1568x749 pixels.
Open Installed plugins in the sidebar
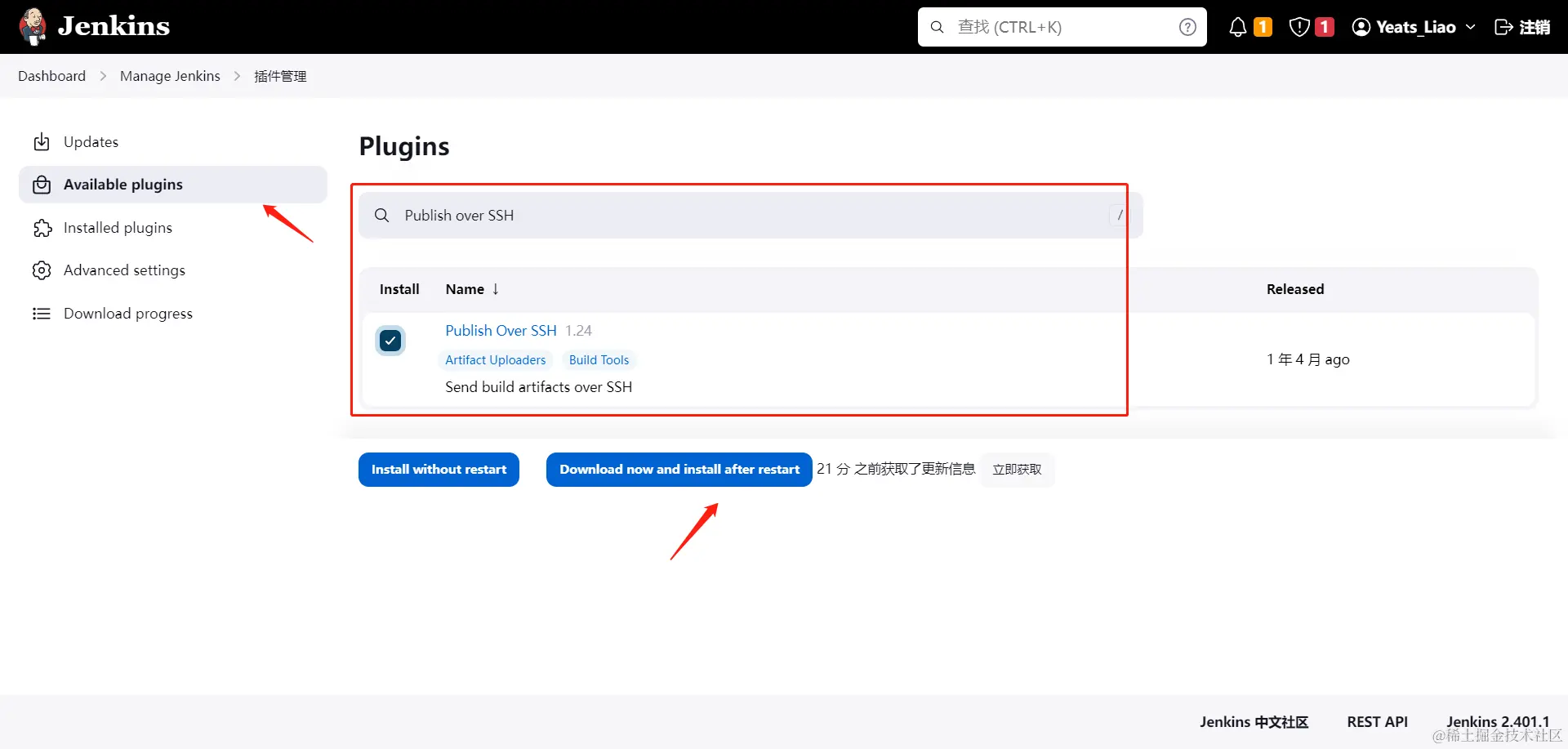coord(172,228)
